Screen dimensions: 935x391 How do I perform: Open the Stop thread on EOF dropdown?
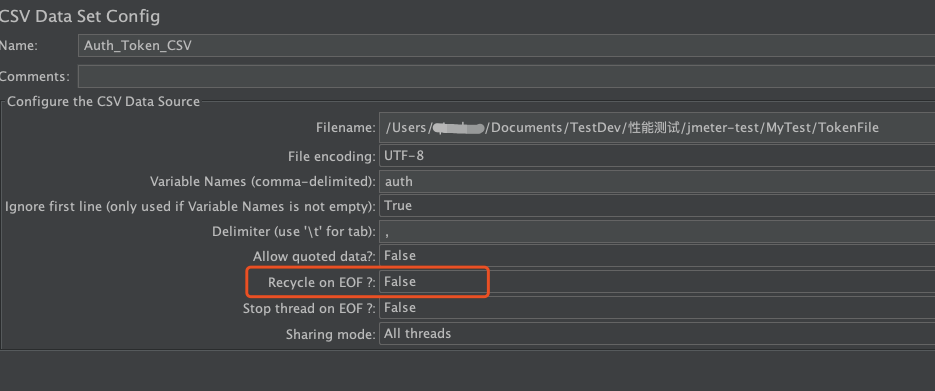point(657,308)
